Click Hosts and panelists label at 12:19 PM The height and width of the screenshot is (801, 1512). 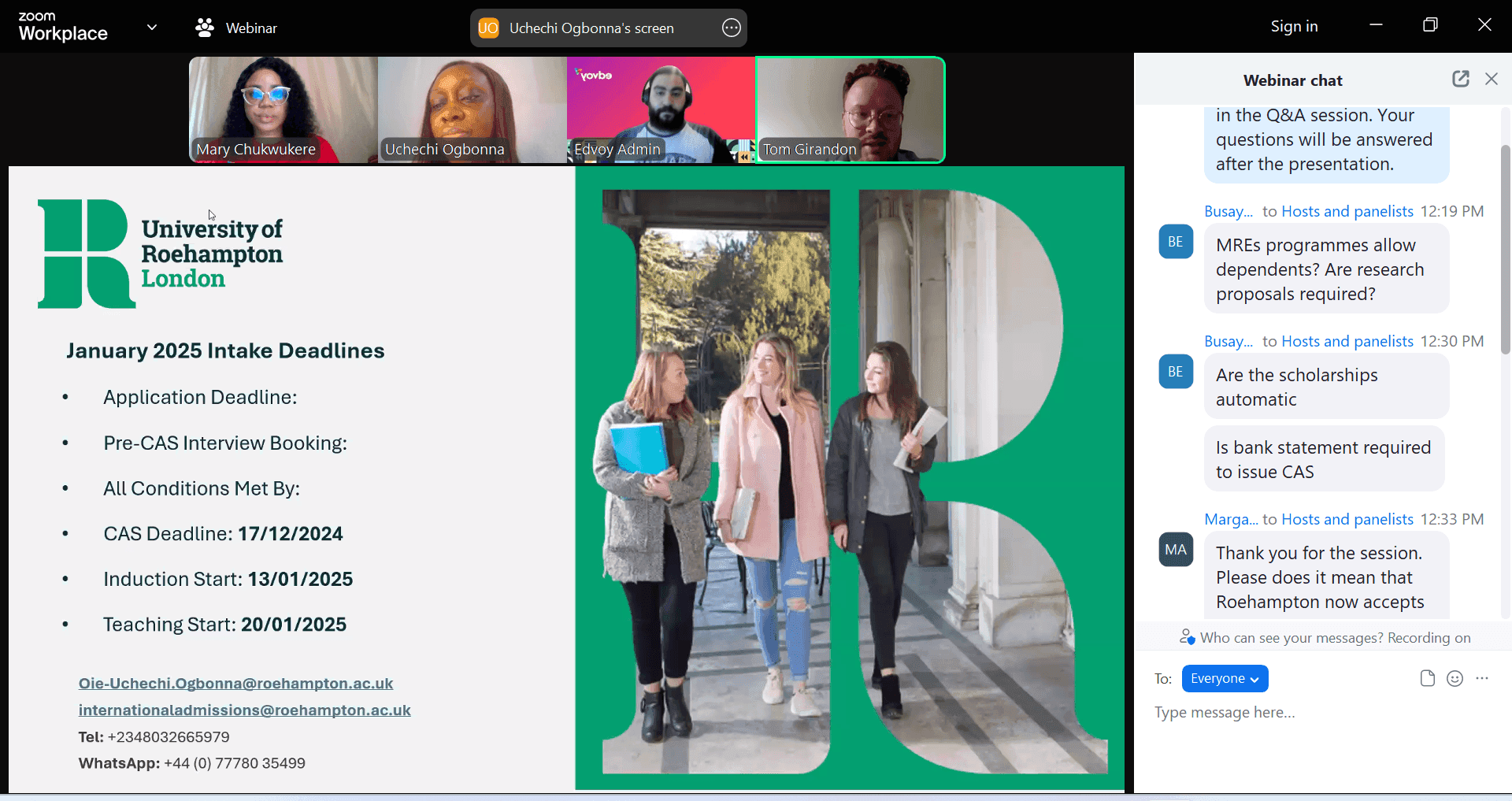(1347, 211)
